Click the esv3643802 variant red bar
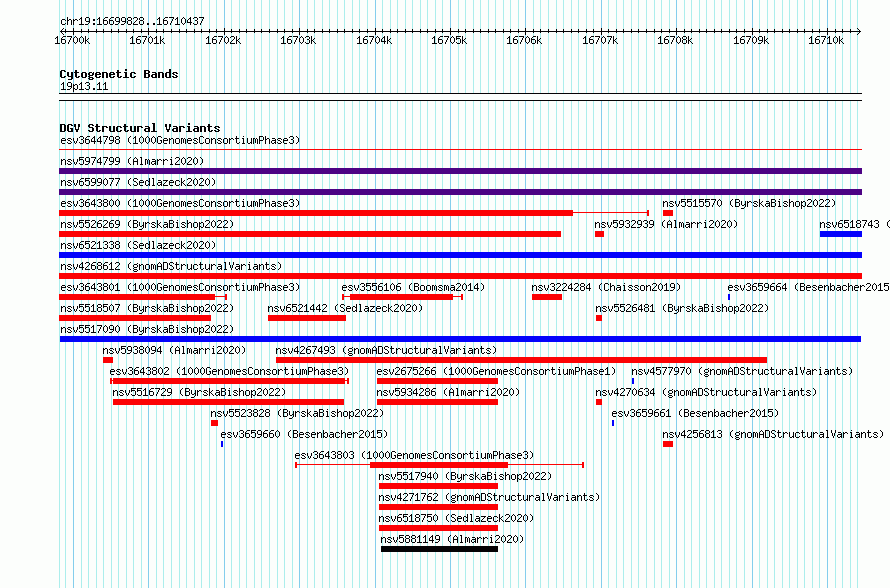The image size is (890, 588). point(229,381)
